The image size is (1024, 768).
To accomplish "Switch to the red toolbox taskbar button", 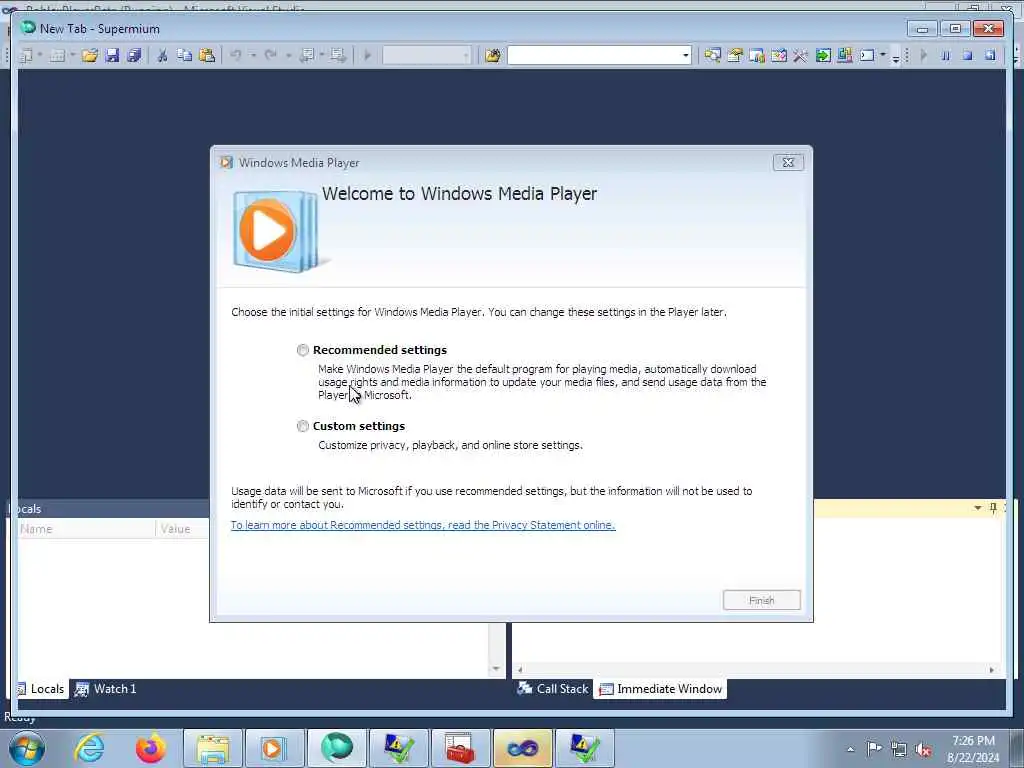I will click(x=460, y=748).
